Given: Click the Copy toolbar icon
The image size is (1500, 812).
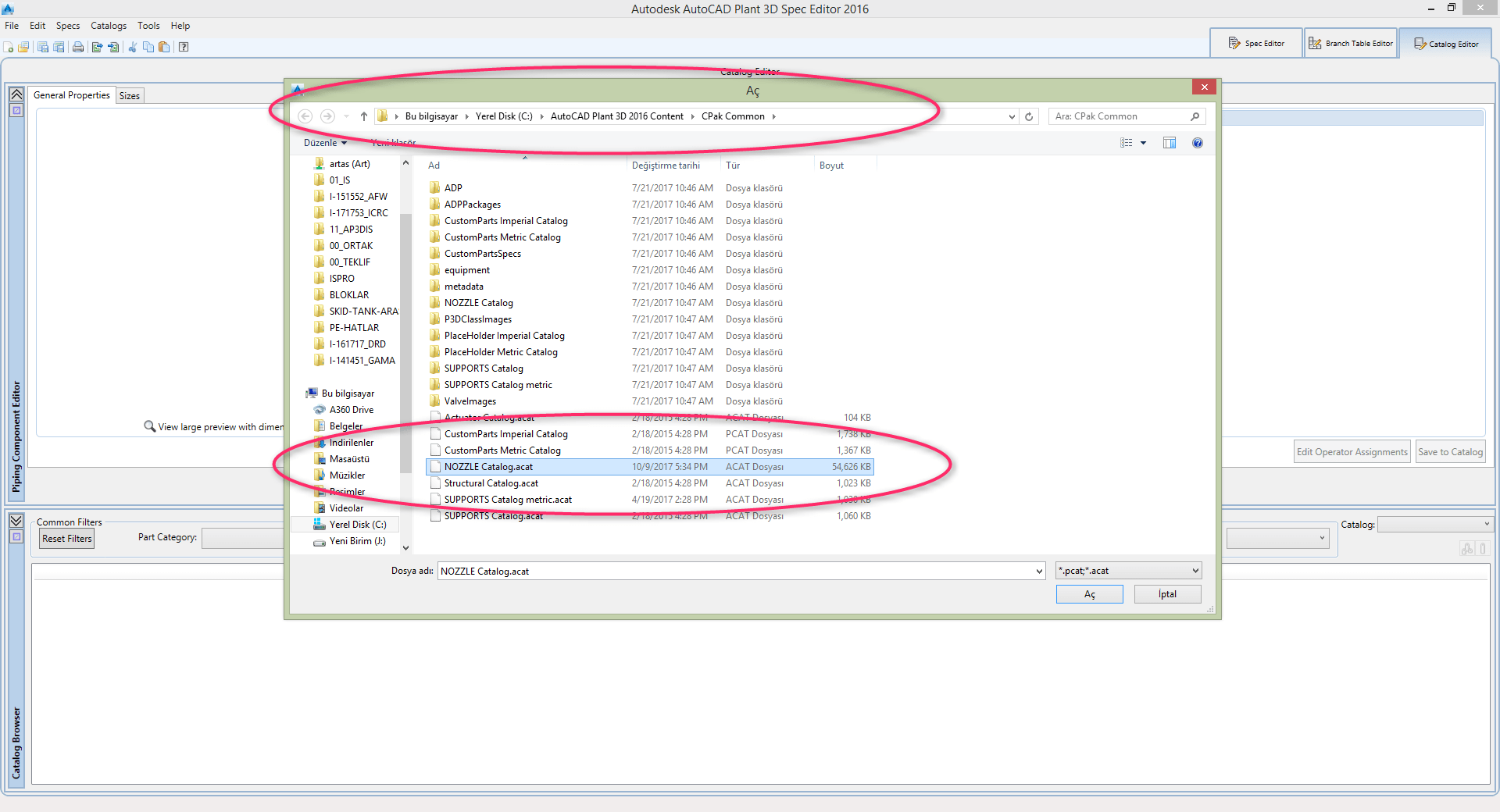Looking at the screenshot, I should pos(148,47).
